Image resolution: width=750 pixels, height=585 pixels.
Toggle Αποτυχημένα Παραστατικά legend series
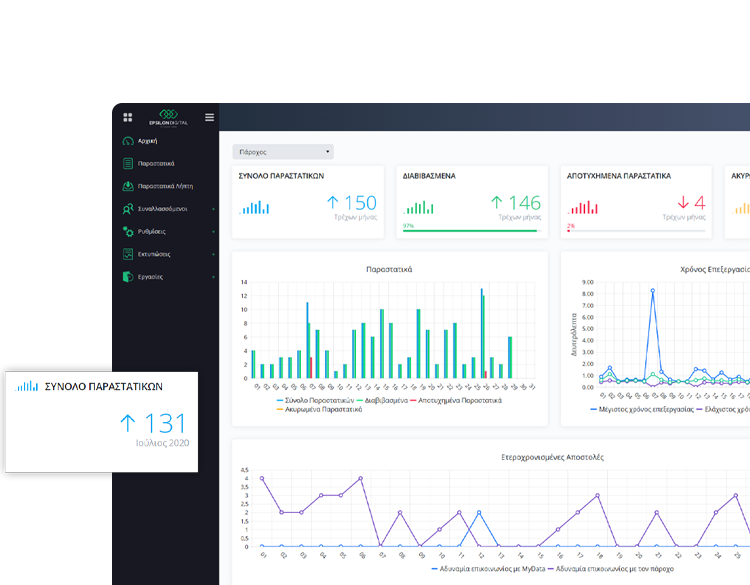point(456,400)
